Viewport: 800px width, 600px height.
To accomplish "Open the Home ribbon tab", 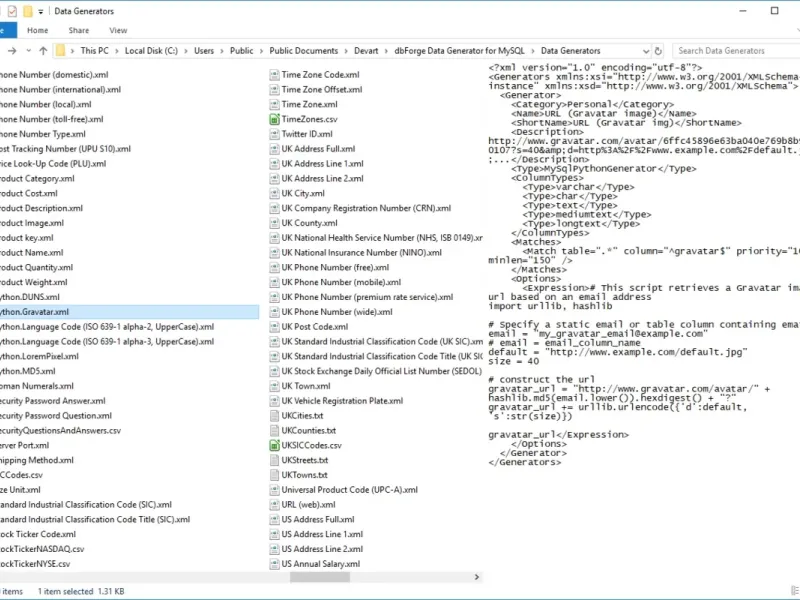I will pyautogui.click(x=37, y=30).
